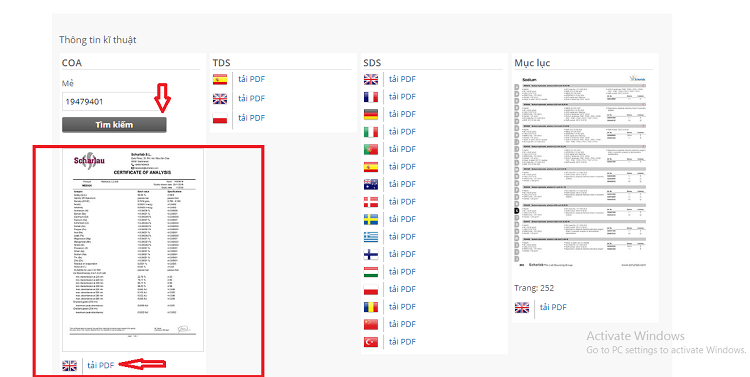Choose the Hungarian flag in SDS list

click(371, 272)
